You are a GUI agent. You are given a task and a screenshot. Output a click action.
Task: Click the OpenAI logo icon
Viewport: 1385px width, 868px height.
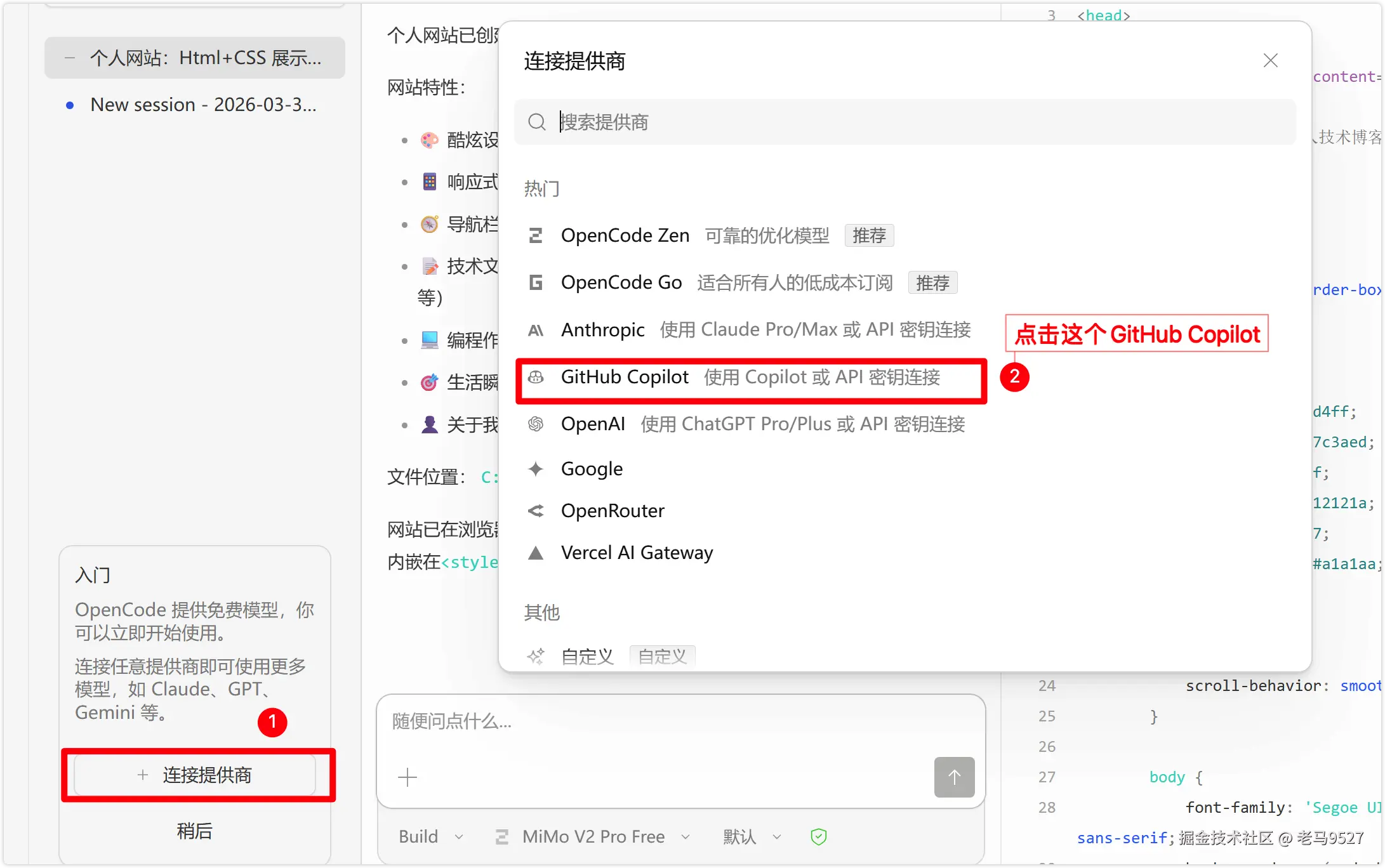click(536, 424)
